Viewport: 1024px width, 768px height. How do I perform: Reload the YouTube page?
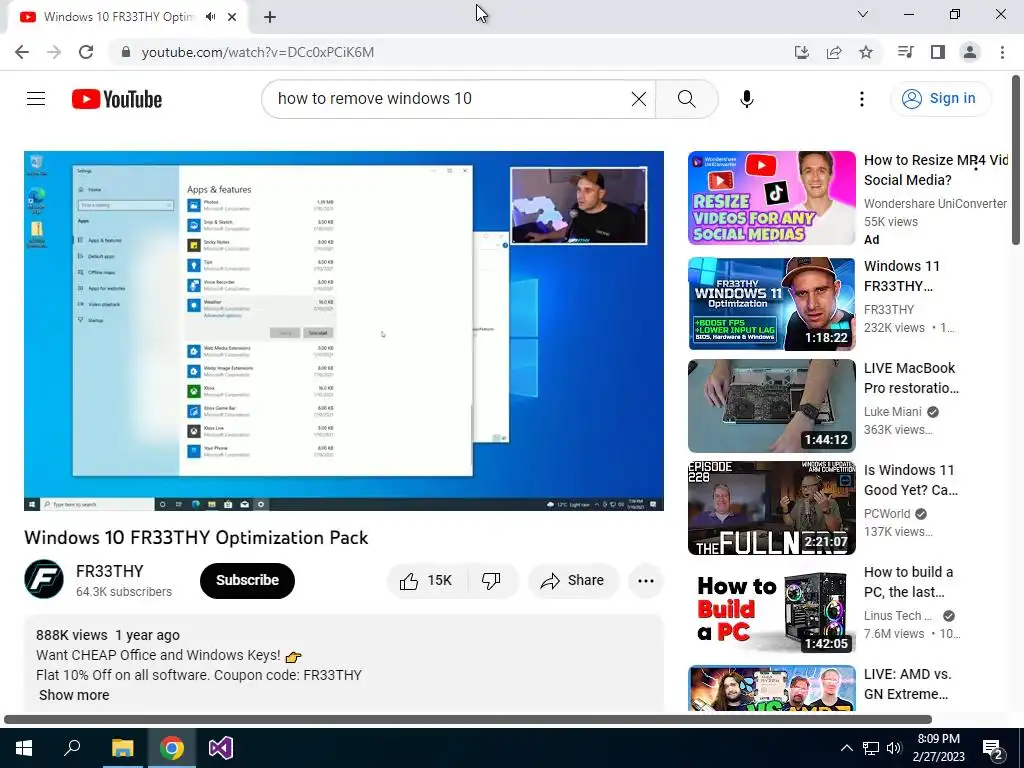(86, 52)
